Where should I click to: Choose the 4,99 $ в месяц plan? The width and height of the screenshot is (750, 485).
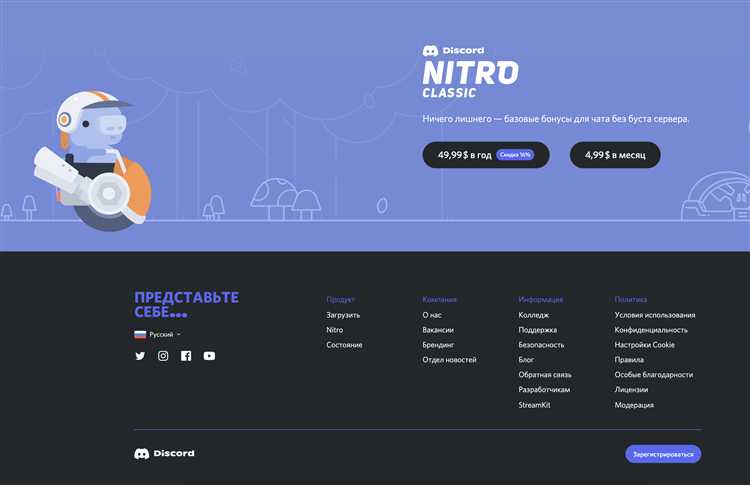[x=615, y=154]
